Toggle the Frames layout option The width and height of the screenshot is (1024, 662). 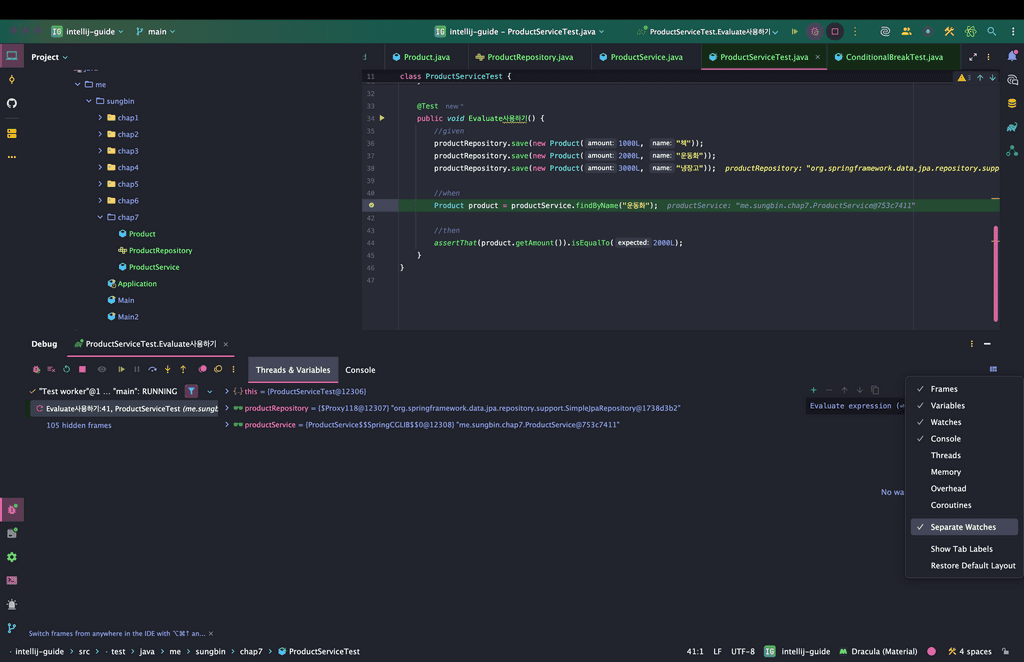point(943,389)
